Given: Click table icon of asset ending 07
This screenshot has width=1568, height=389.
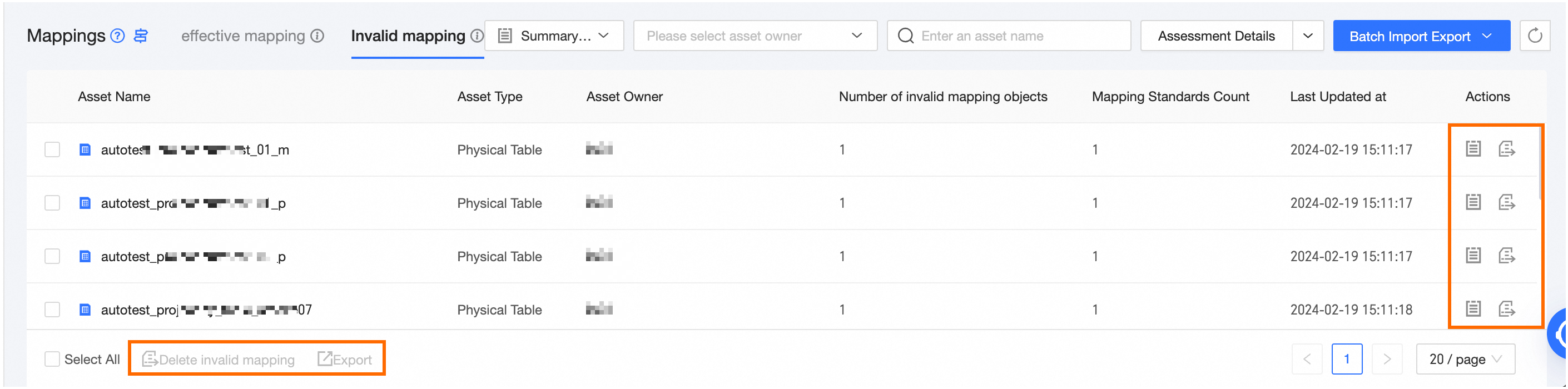Looking at the screenshot, I should pos(85,310).
